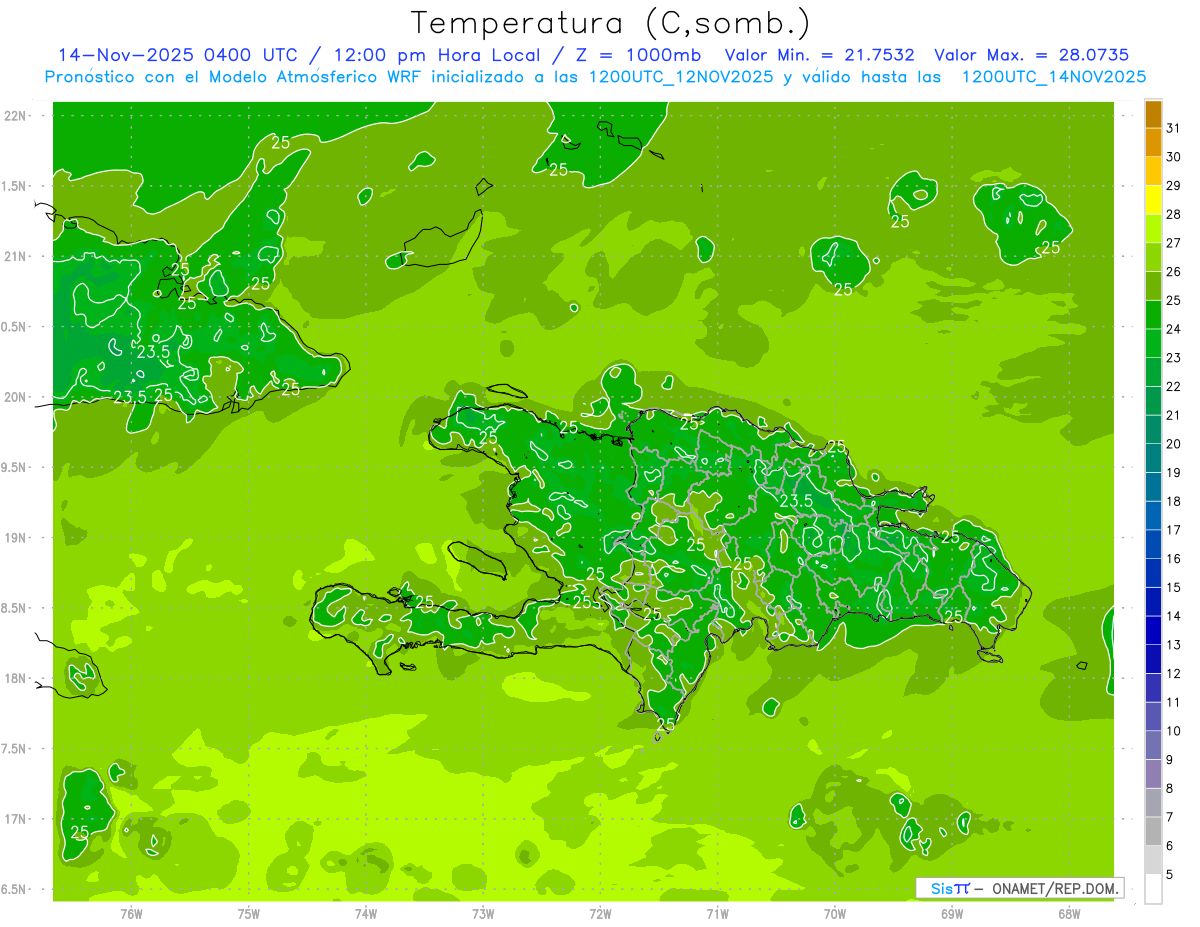
Task: Click the 'Valor Min. = 21.7532' readout
Action: [819, 55]
